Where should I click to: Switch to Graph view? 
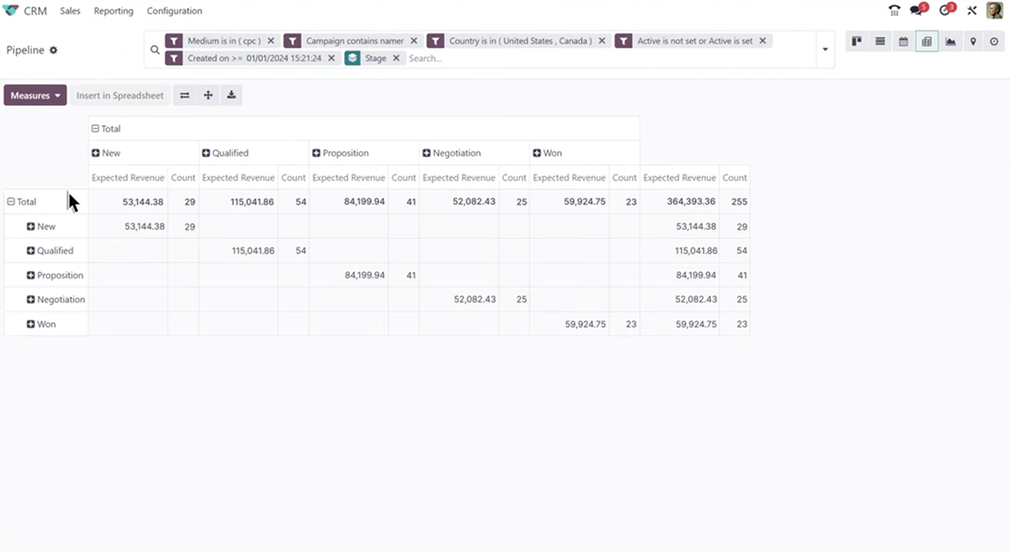pyautogui.click(x=950, y=42)
